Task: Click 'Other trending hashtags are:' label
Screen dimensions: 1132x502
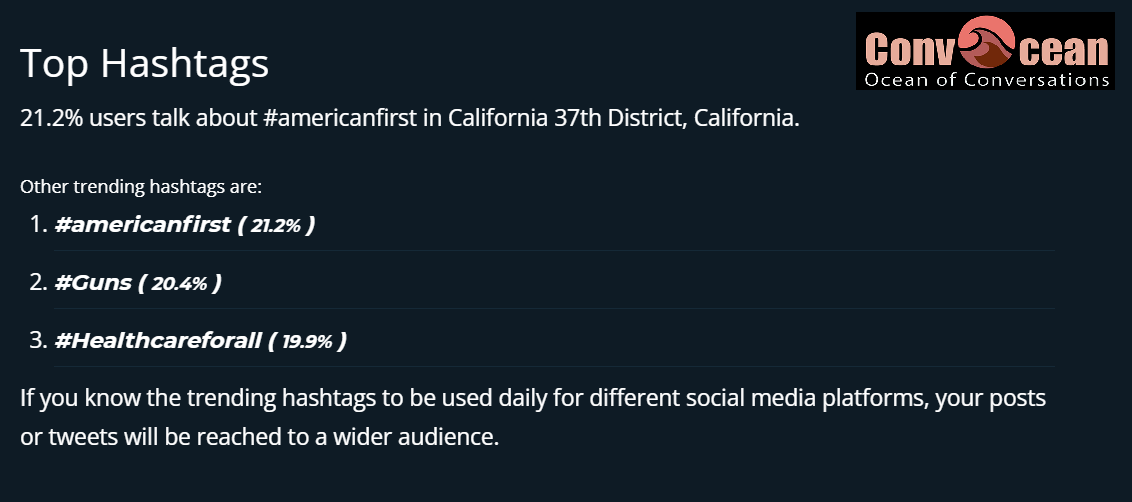Action: 141,186
